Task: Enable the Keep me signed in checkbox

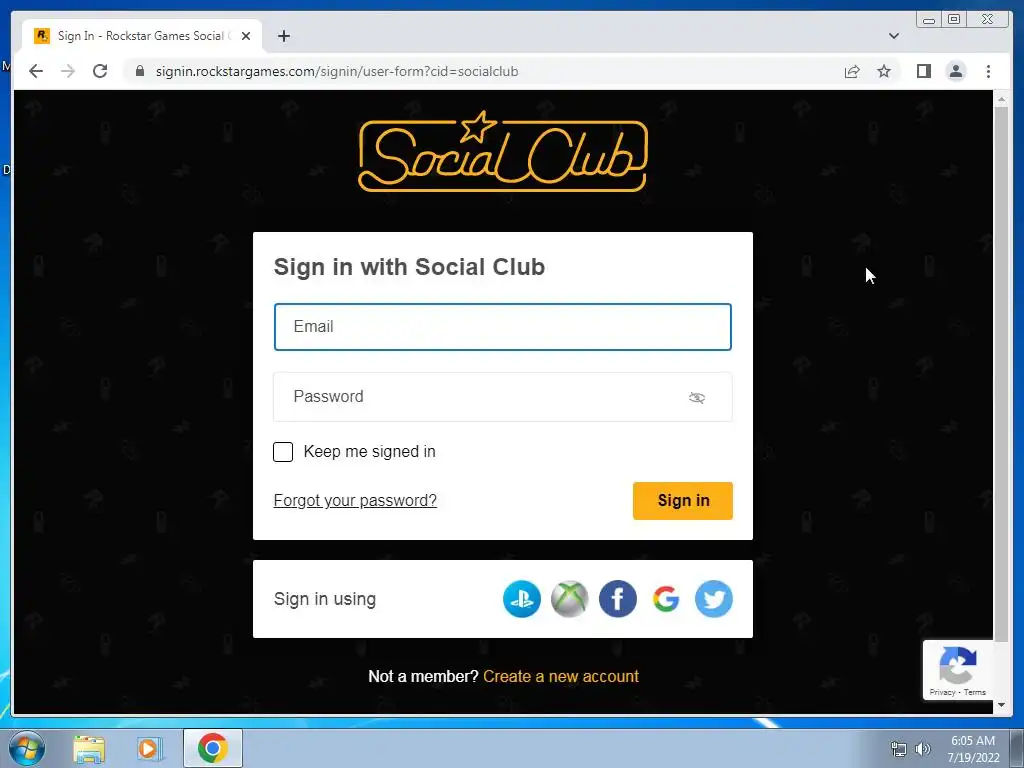Action: (x=283, y=452)
